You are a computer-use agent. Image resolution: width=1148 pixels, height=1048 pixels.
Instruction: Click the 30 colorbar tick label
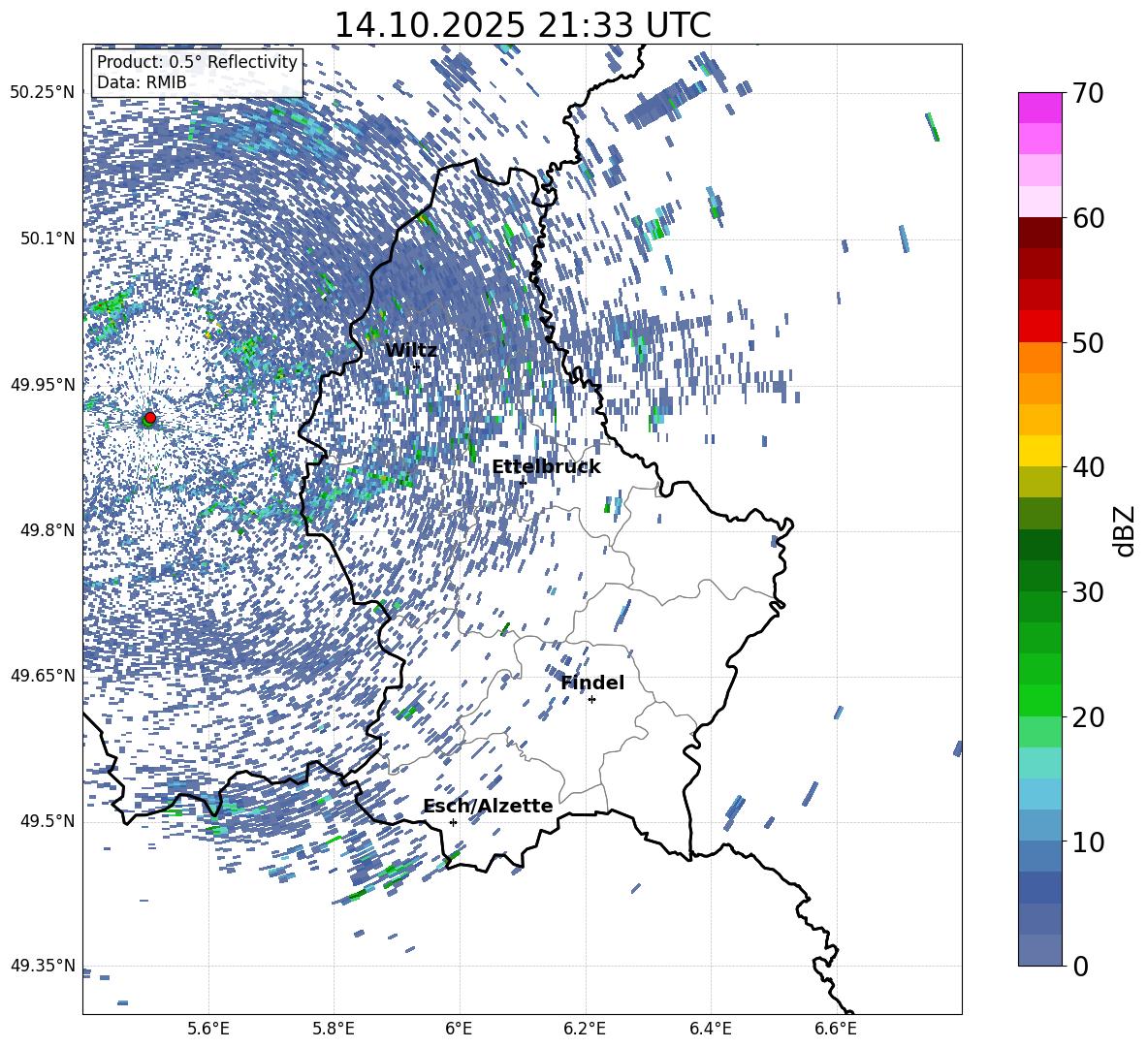(x=1088, y=591)
